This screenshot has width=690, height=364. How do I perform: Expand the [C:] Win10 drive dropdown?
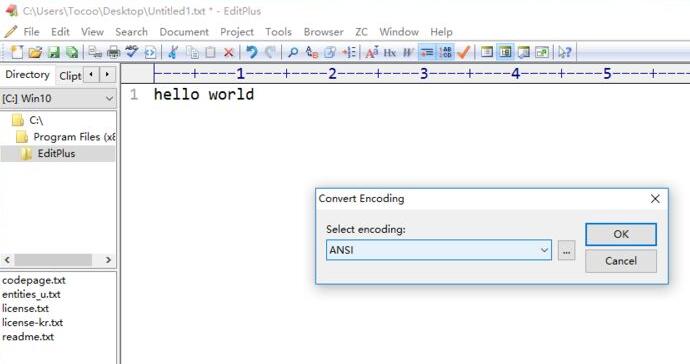(x=58, y=98)
